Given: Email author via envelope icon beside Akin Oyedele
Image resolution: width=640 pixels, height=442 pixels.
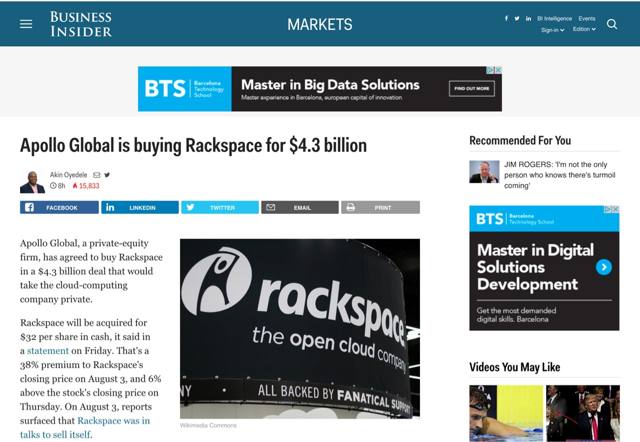Looking at the screenshot, I should 97,175.
